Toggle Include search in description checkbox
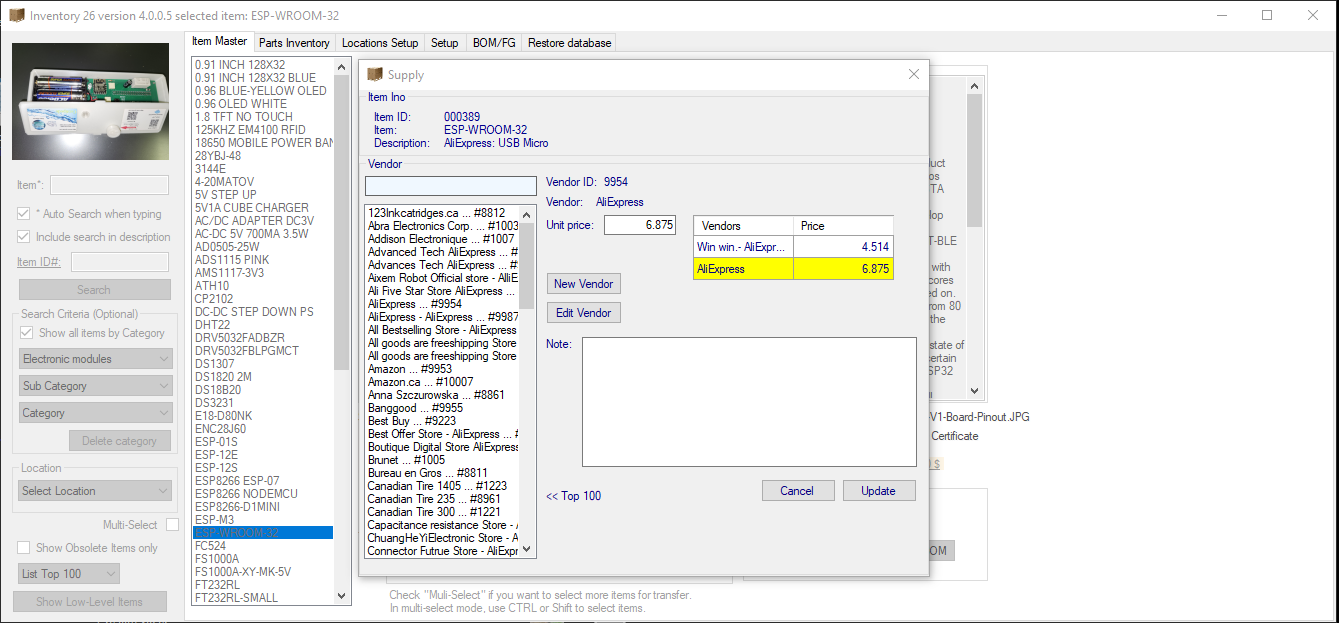The width and height of the screenshot is (1339, 623). click(x=24, y=237)
